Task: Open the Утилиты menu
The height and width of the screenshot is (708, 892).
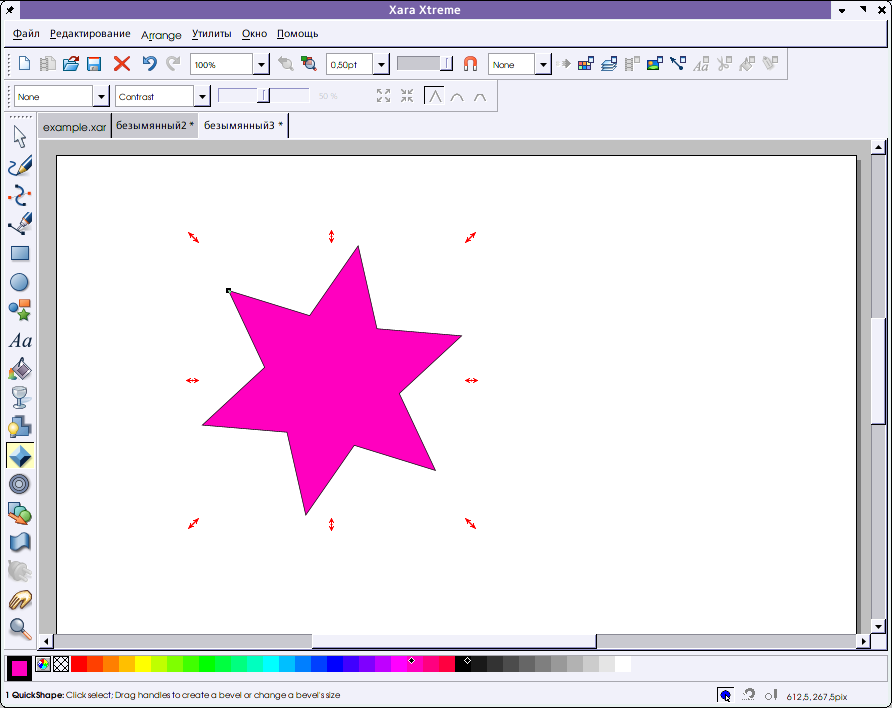Action: tap(211, 34)
